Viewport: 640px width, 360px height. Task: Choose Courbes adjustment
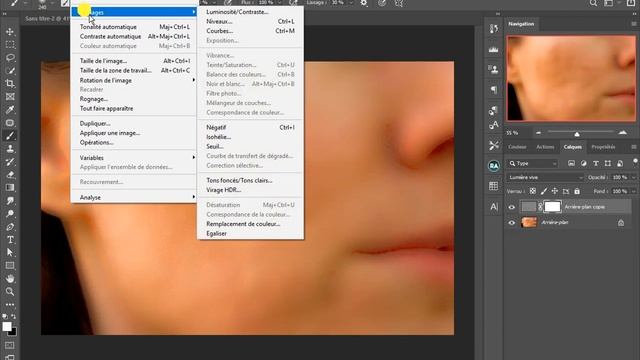250,31
